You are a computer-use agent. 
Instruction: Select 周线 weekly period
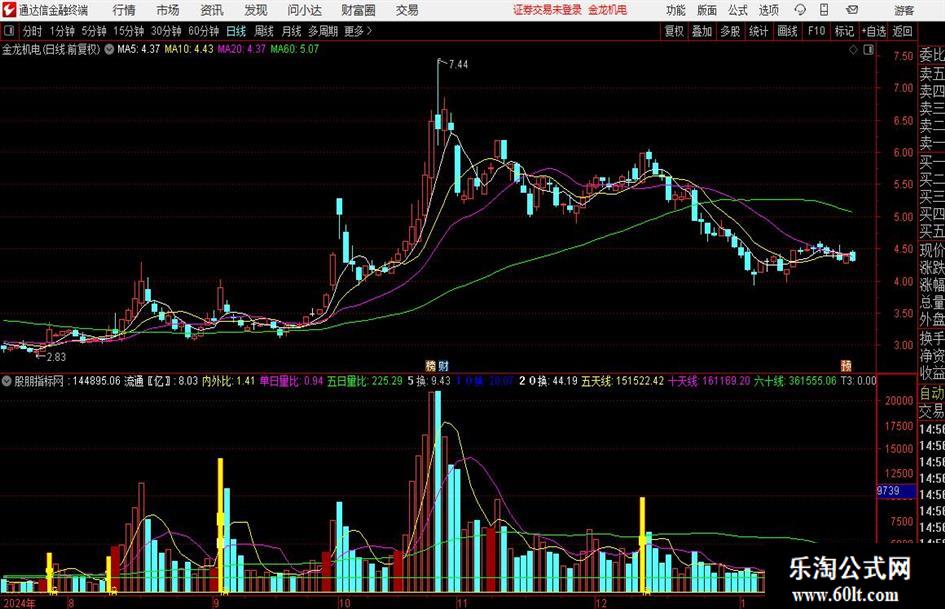click(264, 31)
